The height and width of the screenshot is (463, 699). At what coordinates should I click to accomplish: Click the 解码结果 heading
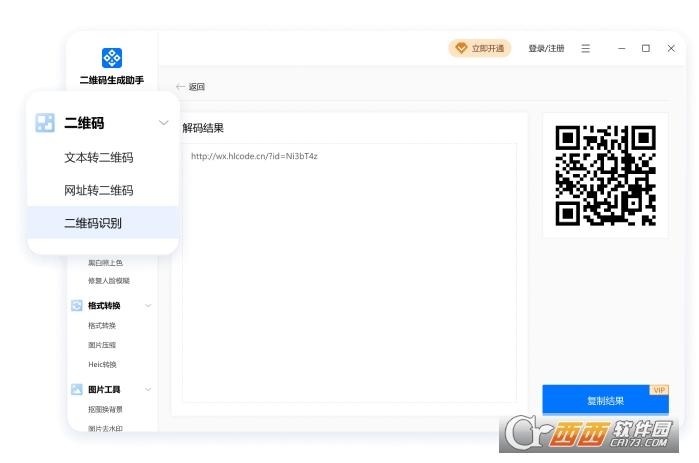[203, 128]
